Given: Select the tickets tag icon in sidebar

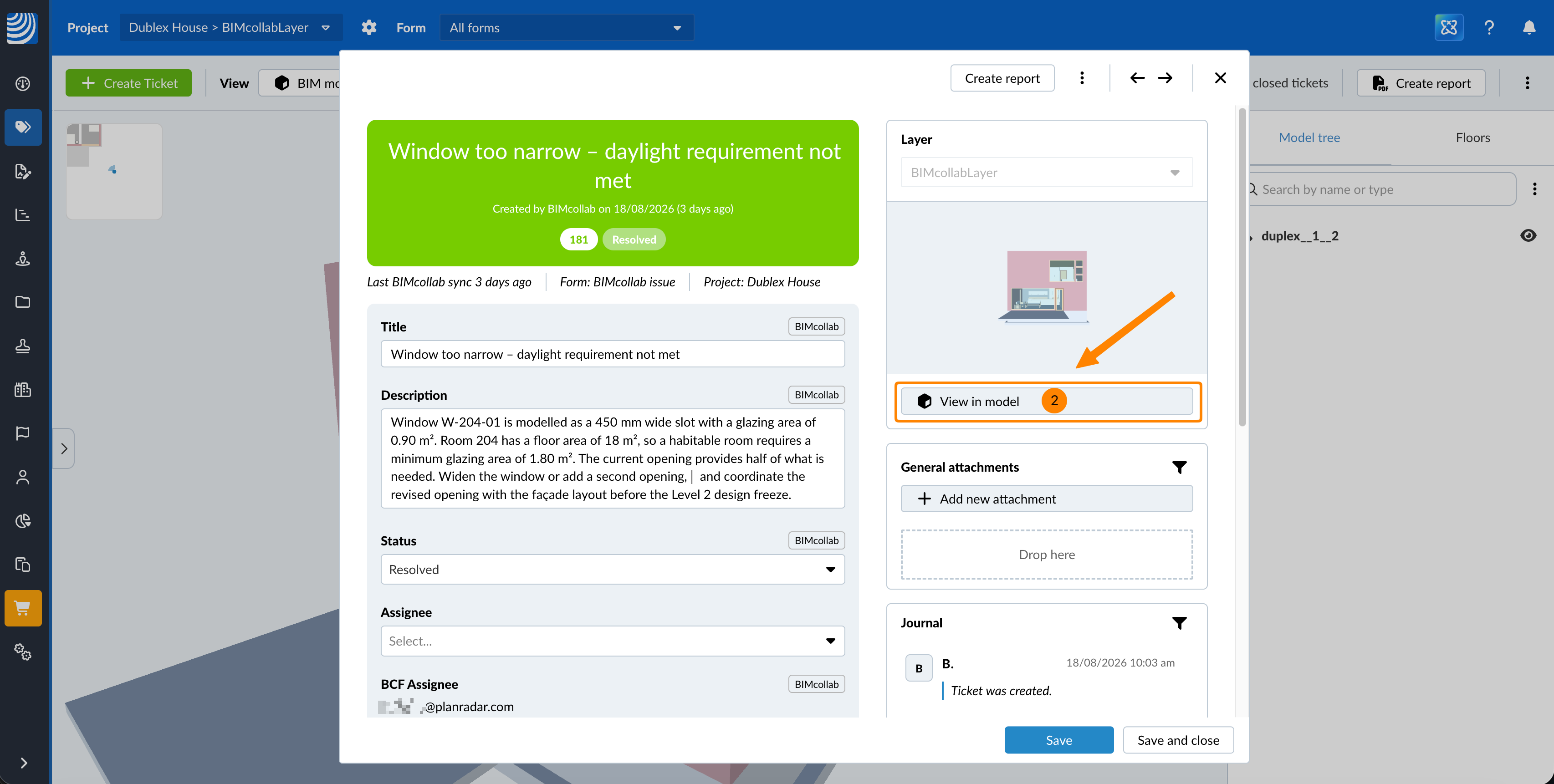Looking at the screenshot, I should (23, 127).
